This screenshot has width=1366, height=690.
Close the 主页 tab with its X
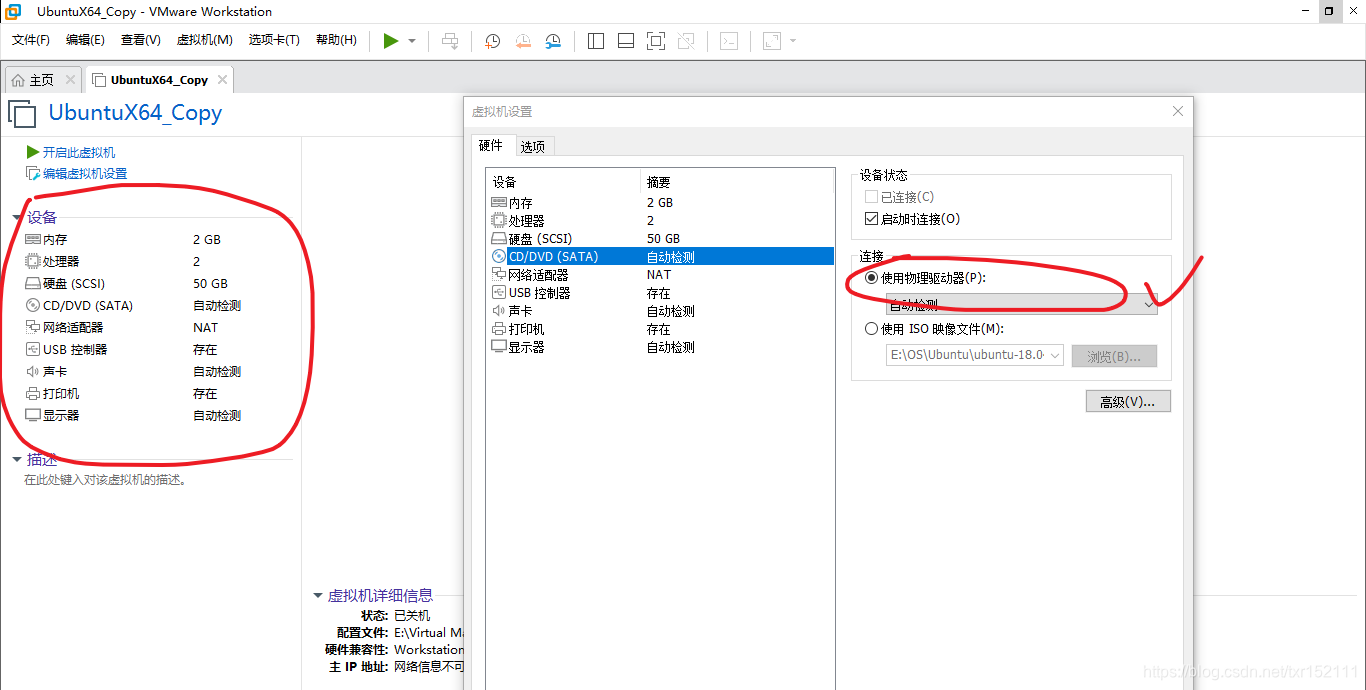70,80
